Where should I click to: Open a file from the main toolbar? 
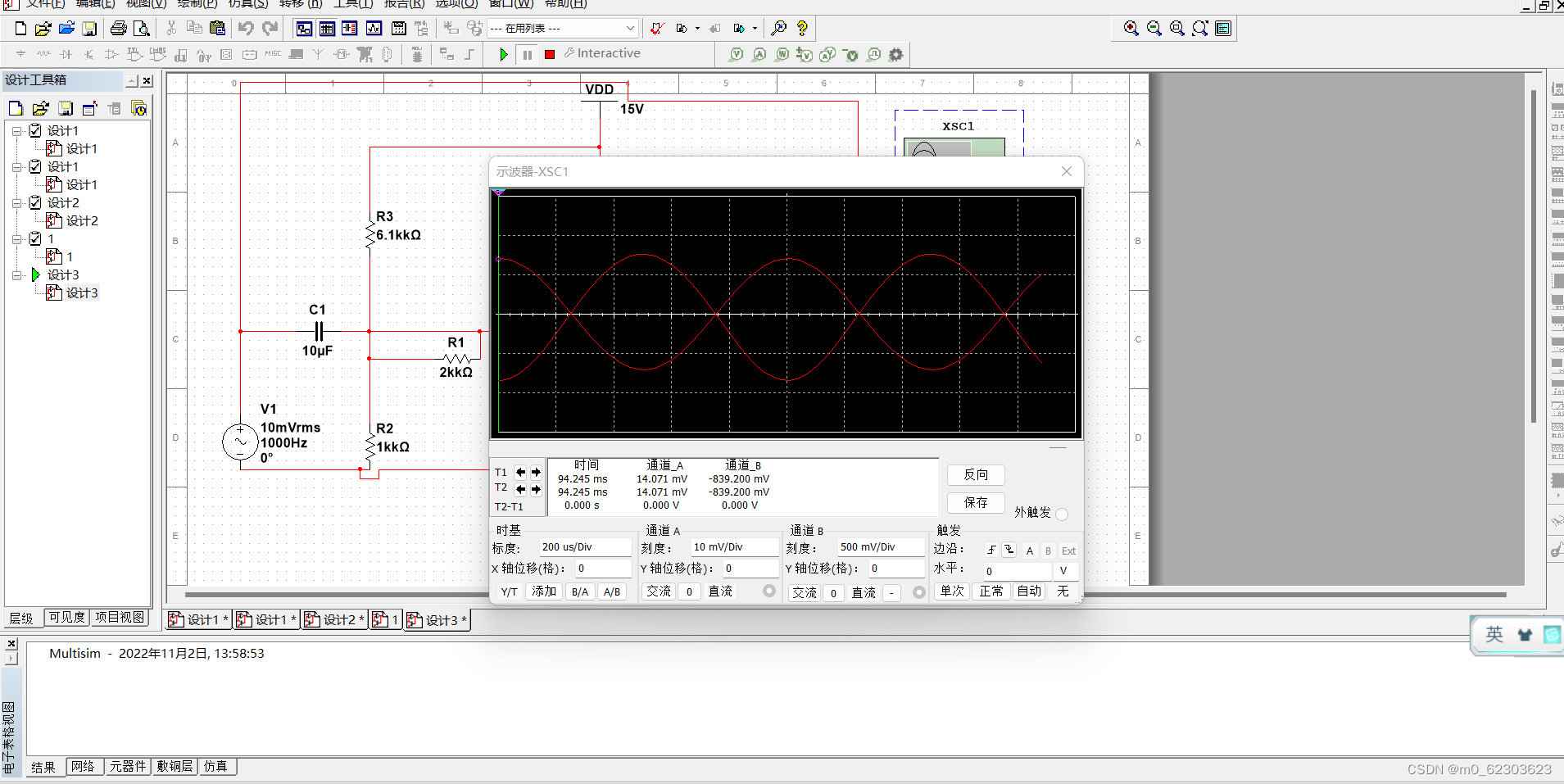tap(43, 29)
